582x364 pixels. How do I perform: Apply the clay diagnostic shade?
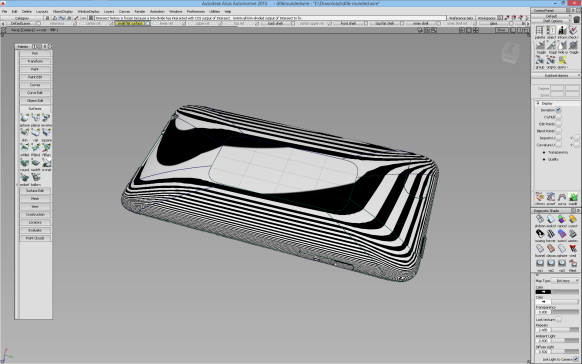[551, 248]
